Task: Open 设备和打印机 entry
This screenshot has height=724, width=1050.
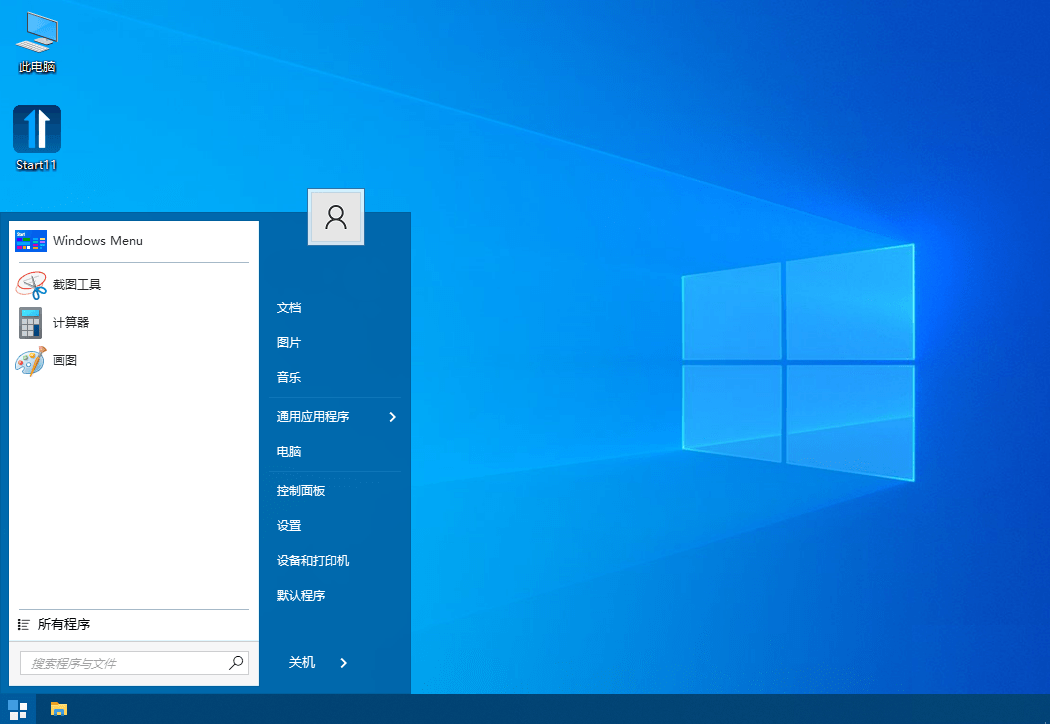Action: point(313,561)
